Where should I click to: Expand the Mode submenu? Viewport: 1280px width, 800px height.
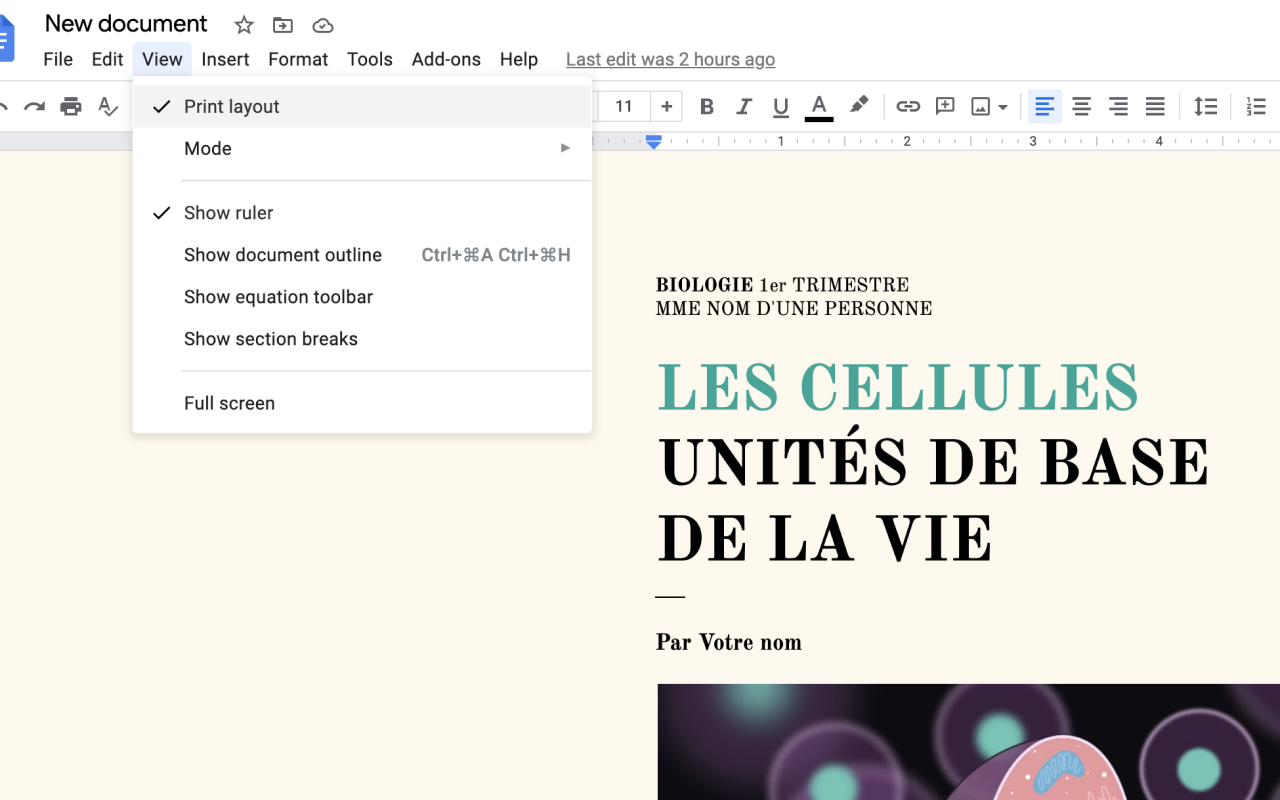[x=362, y=148]
